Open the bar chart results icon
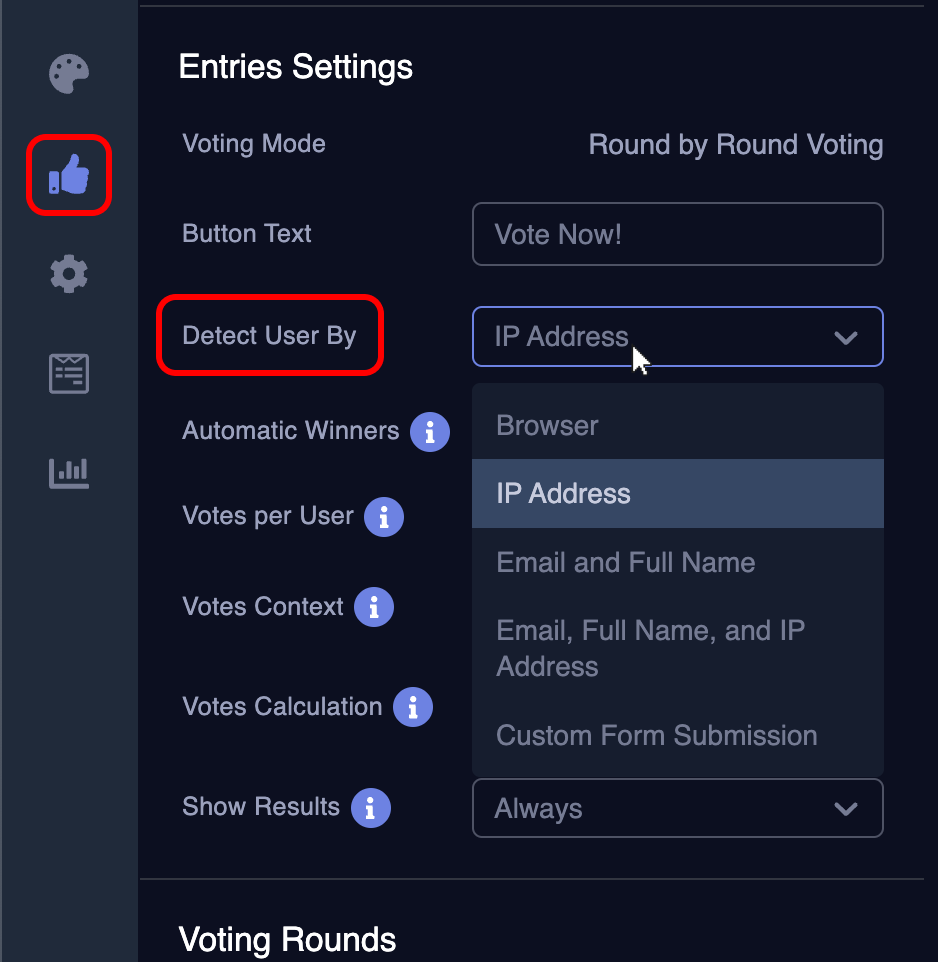This screenshot has width=938, height=962. (x=68, y=472)
